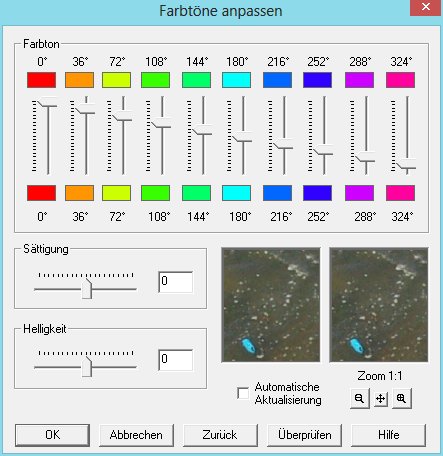Click the right after-preview thumbnail

[x=379, y=305]
